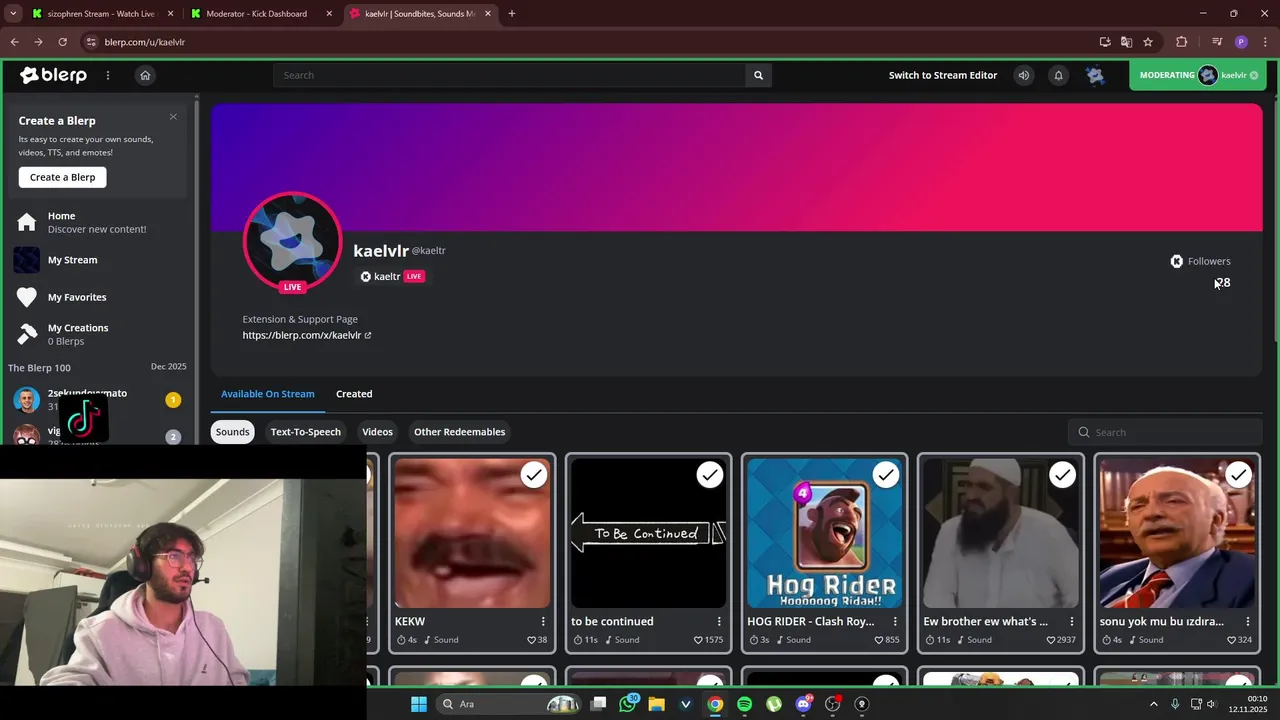This screenshot has height=720, width=1280.
Task: Open Home in the sidebar
Action: [x=97, y=222]
